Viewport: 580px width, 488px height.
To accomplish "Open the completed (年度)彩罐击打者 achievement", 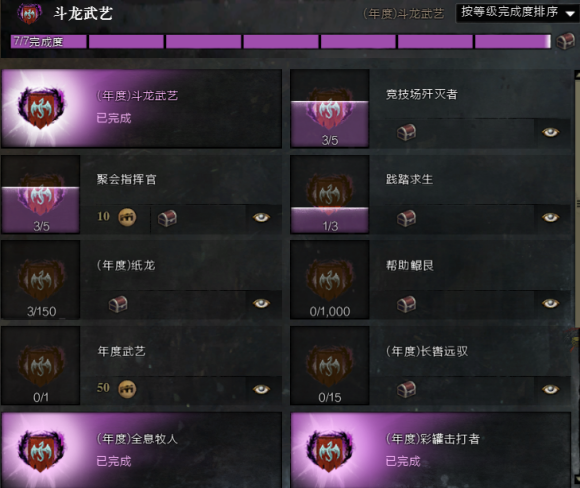I will 431,450.
